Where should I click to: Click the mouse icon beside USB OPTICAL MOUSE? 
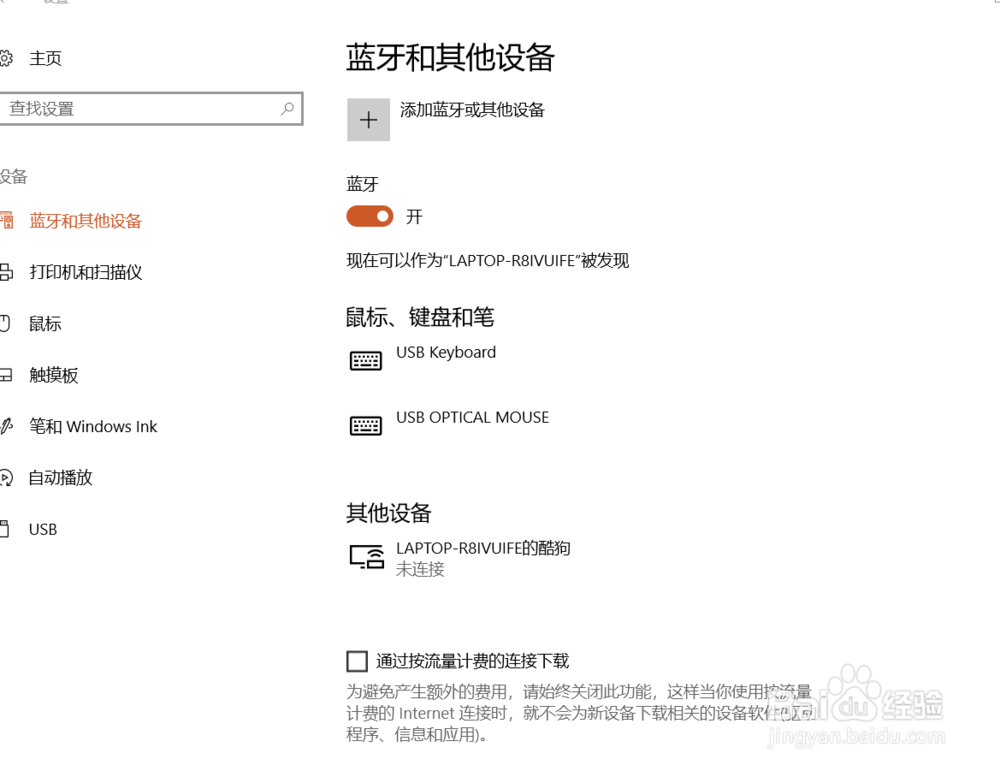(x=365, y=425)
